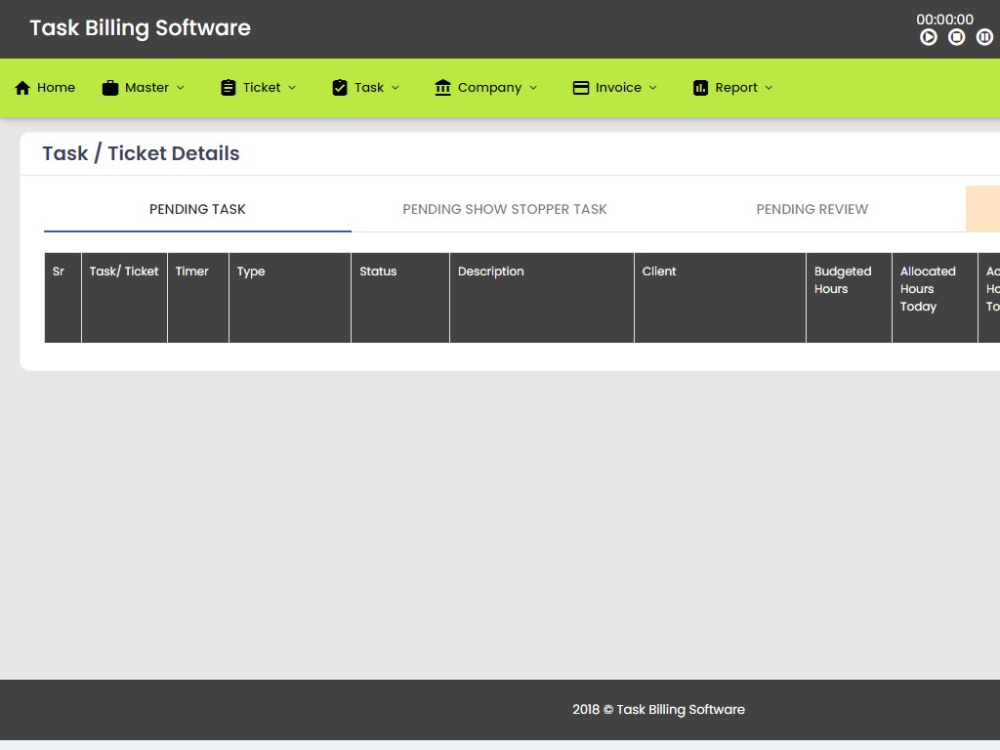
Task: Click the 2018 © Task Billing Software footer
Action: [x=659, y=709]
